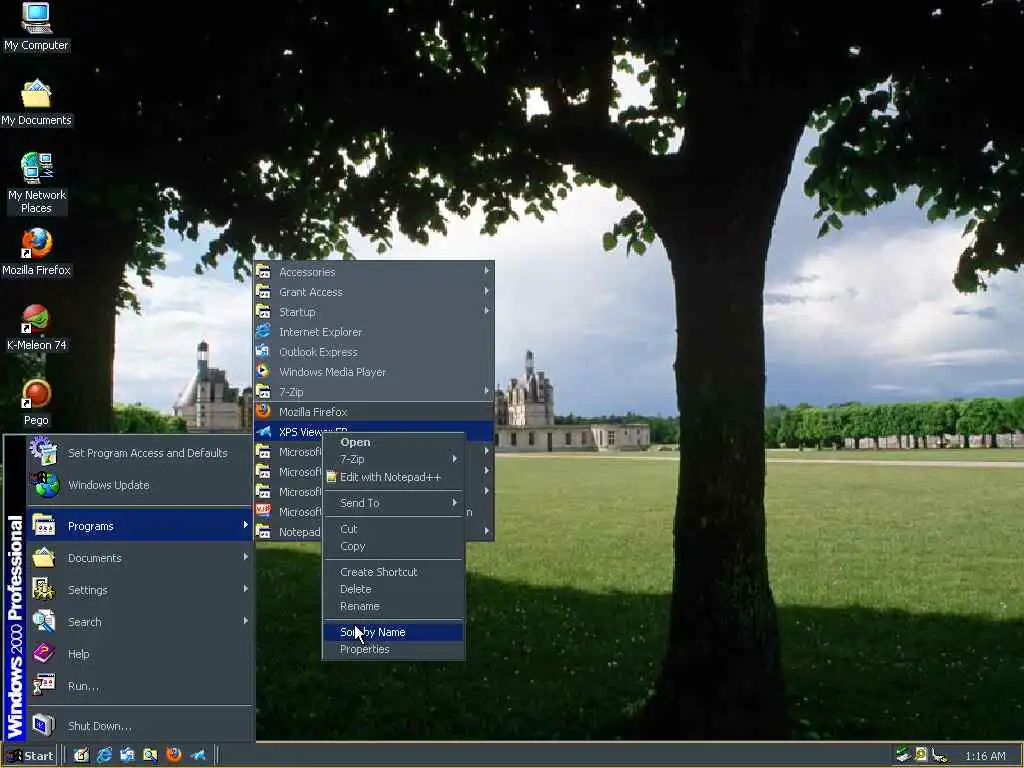Expand the Documents submenu arrow in the Start menu
Viewport: 1024px width, 768px height.
coord(246,557)
